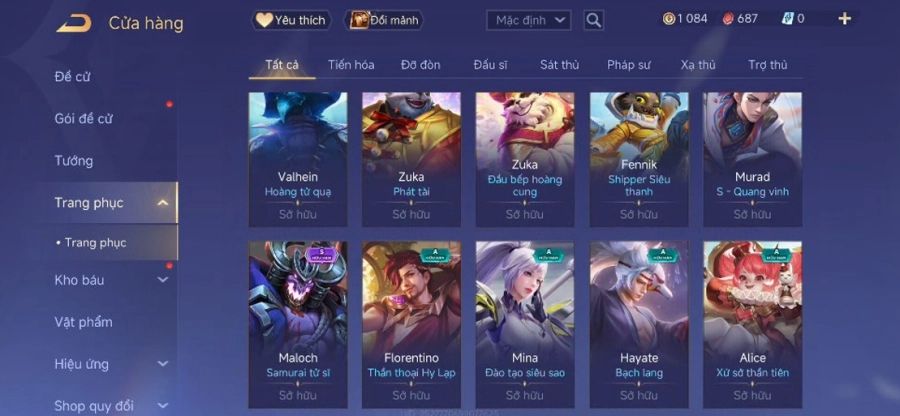Tap the blue voucher currency icon
Image resolution: width=900 pixels, height=416 pixels.
(788, 18)
